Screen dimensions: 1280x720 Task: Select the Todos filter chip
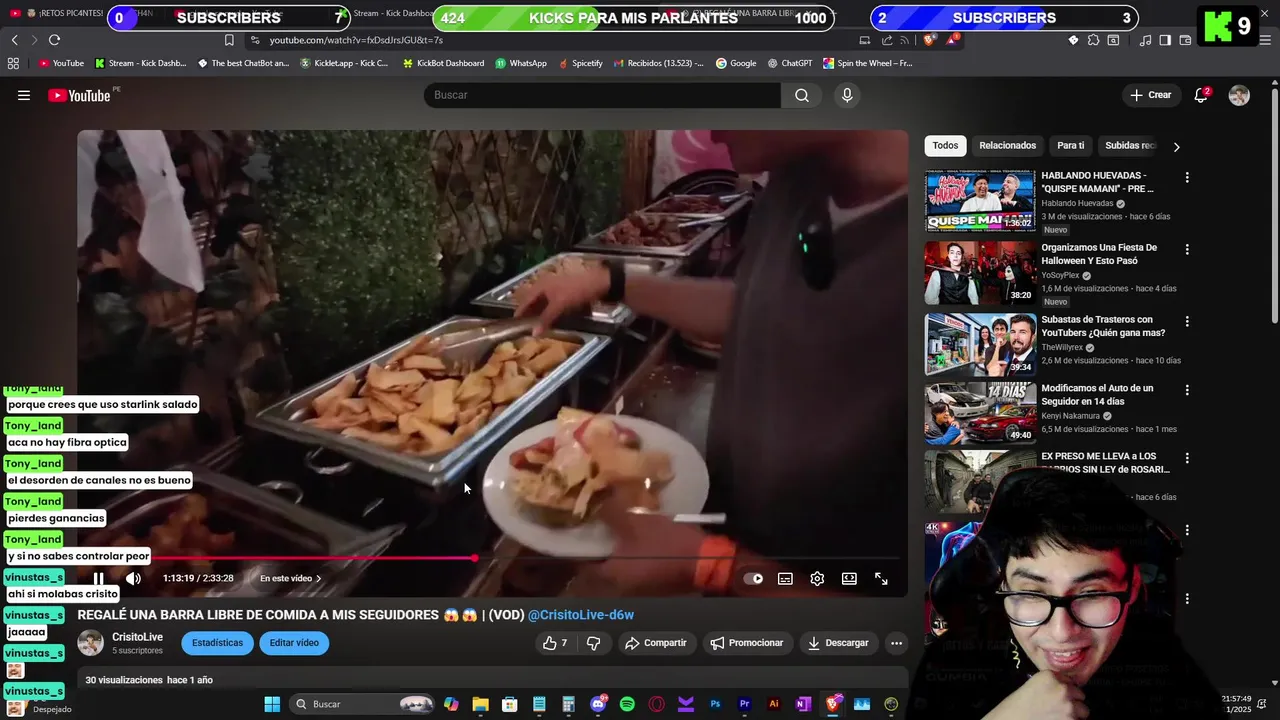(945, 146)
